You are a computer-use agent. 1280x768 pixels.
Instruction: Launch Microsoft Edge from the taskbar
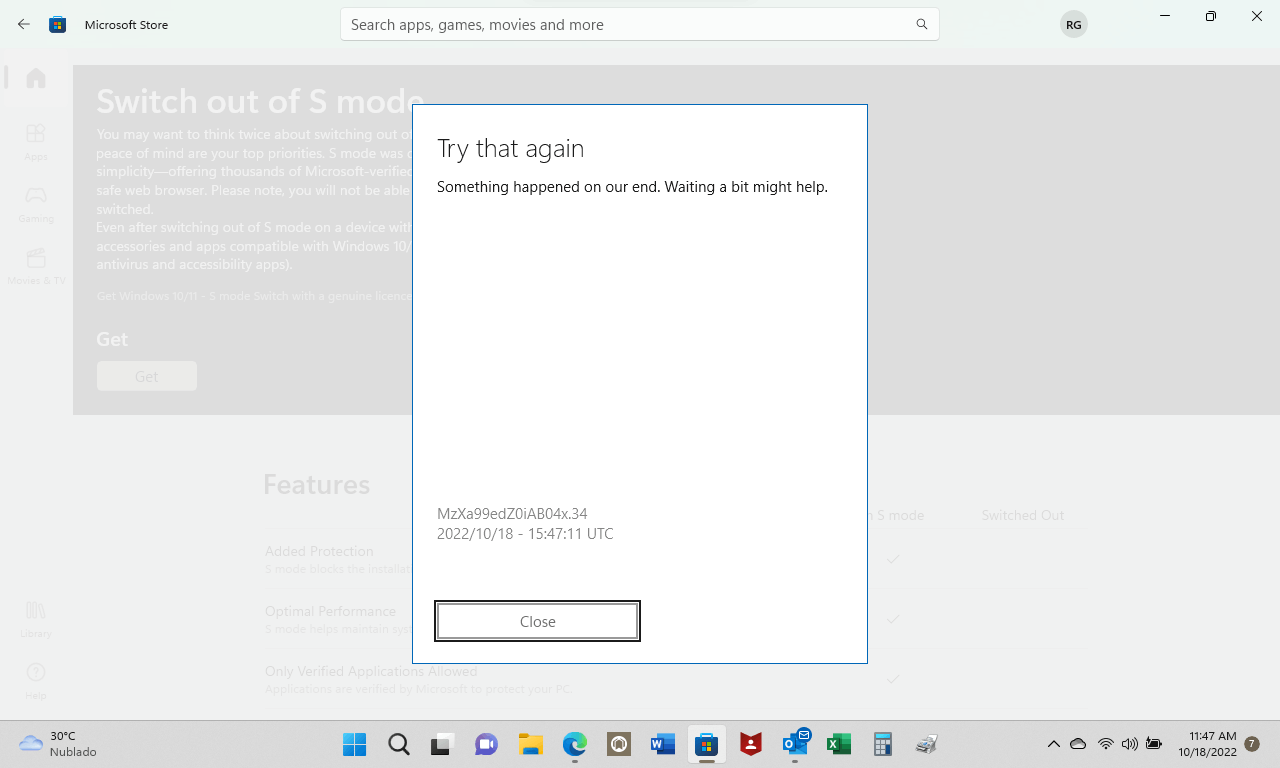(575, 744)
